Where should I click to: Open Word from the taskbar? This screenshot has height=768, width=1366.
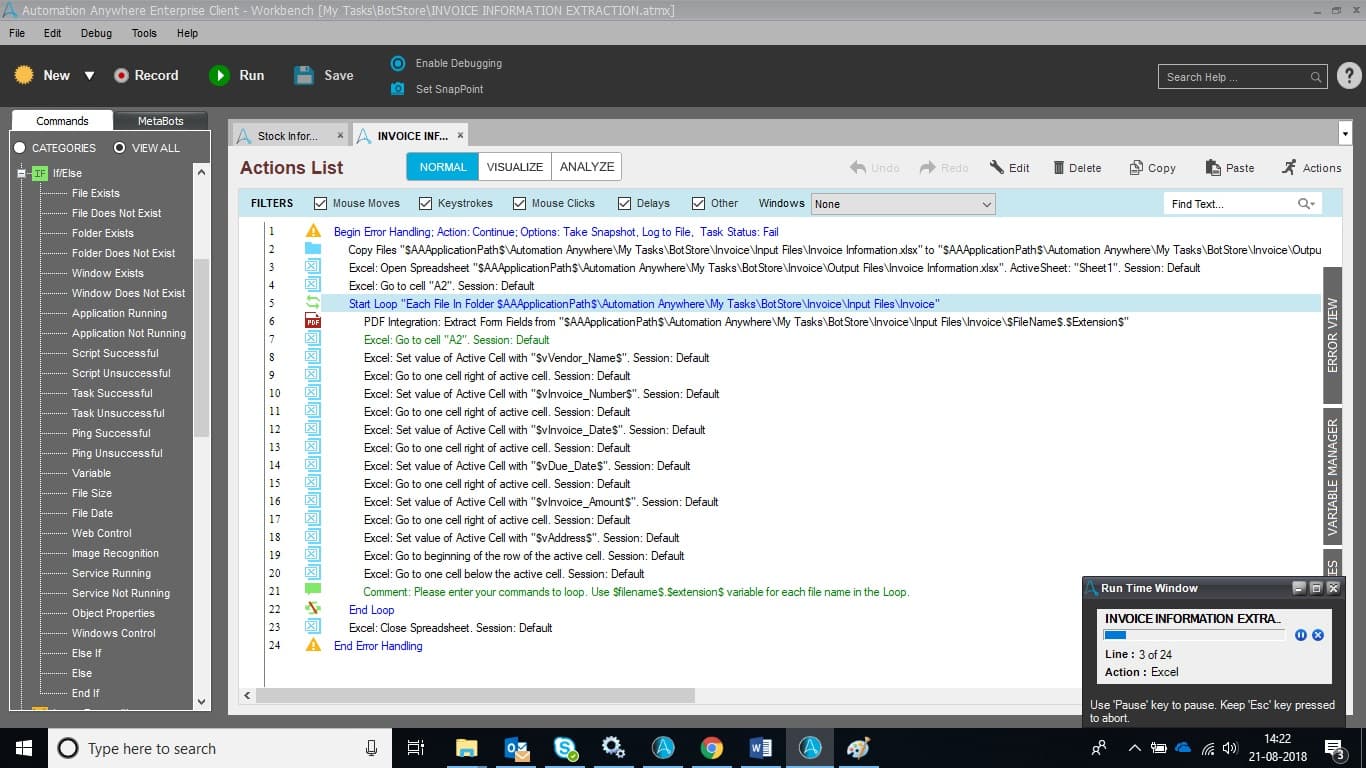[761, 748]
